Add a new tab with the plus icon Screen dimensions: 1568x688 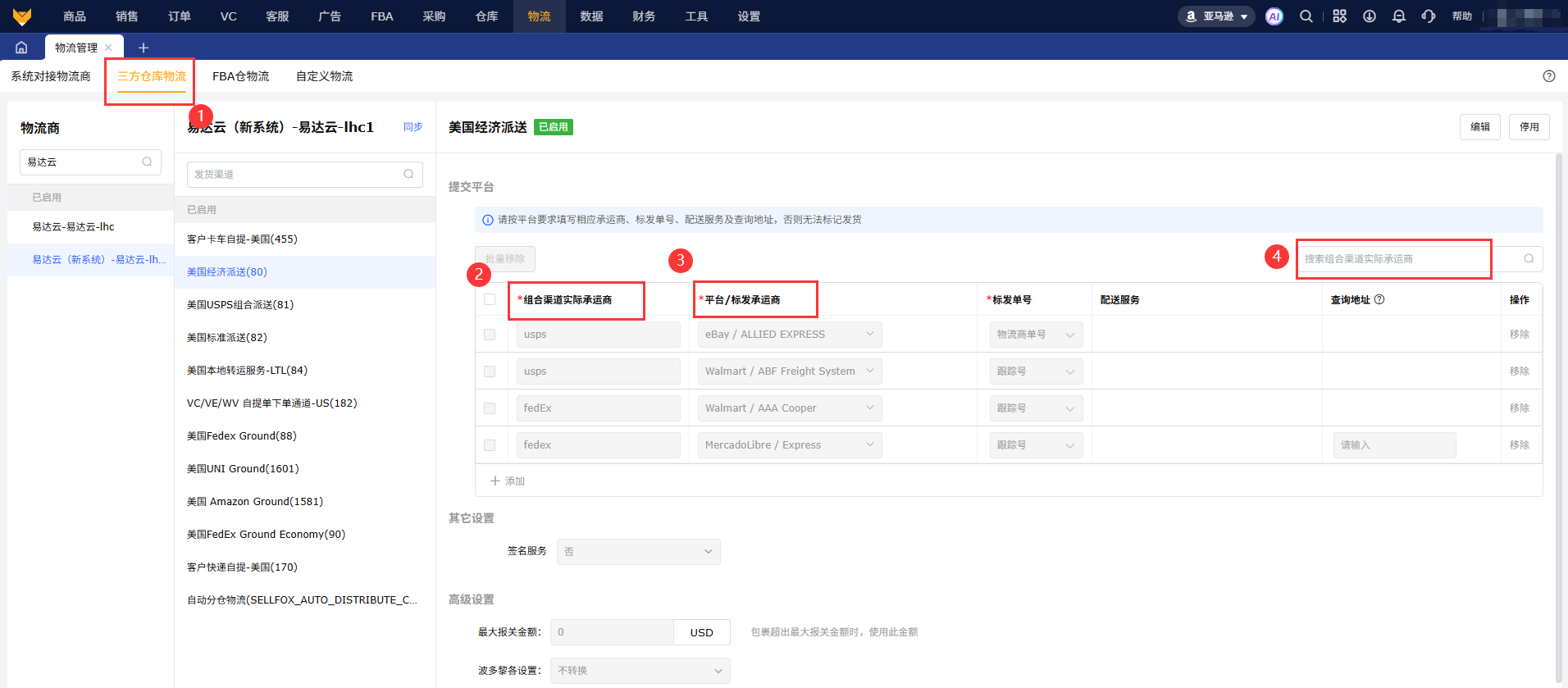coord(144,48)
